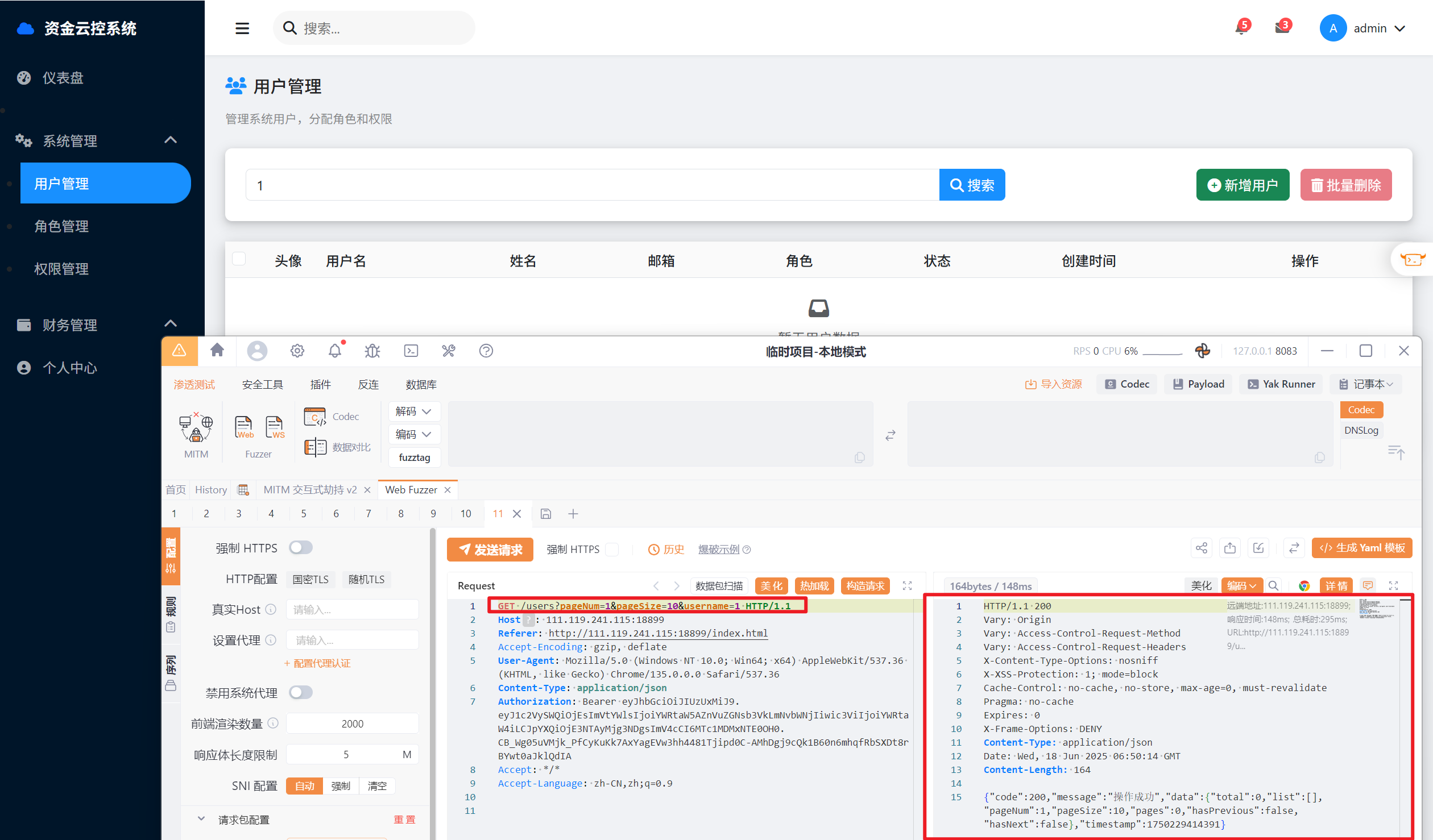This screenshot has height=840, width=1433.
Task: Toggle the force HTTPS switch in config panel
Action: pos(301,547)
